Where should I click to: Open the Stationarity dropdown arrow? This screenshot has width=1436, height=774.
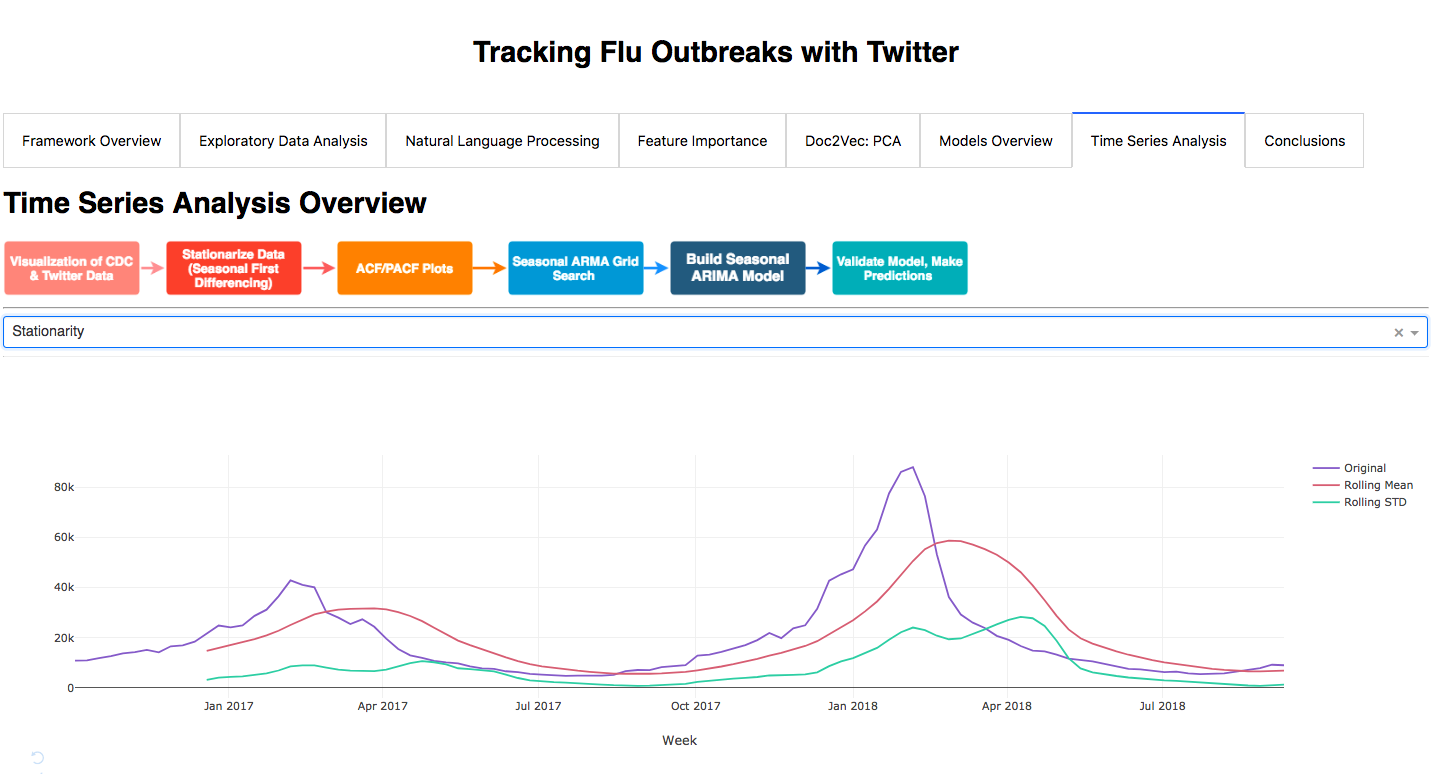pos(1415,332)
